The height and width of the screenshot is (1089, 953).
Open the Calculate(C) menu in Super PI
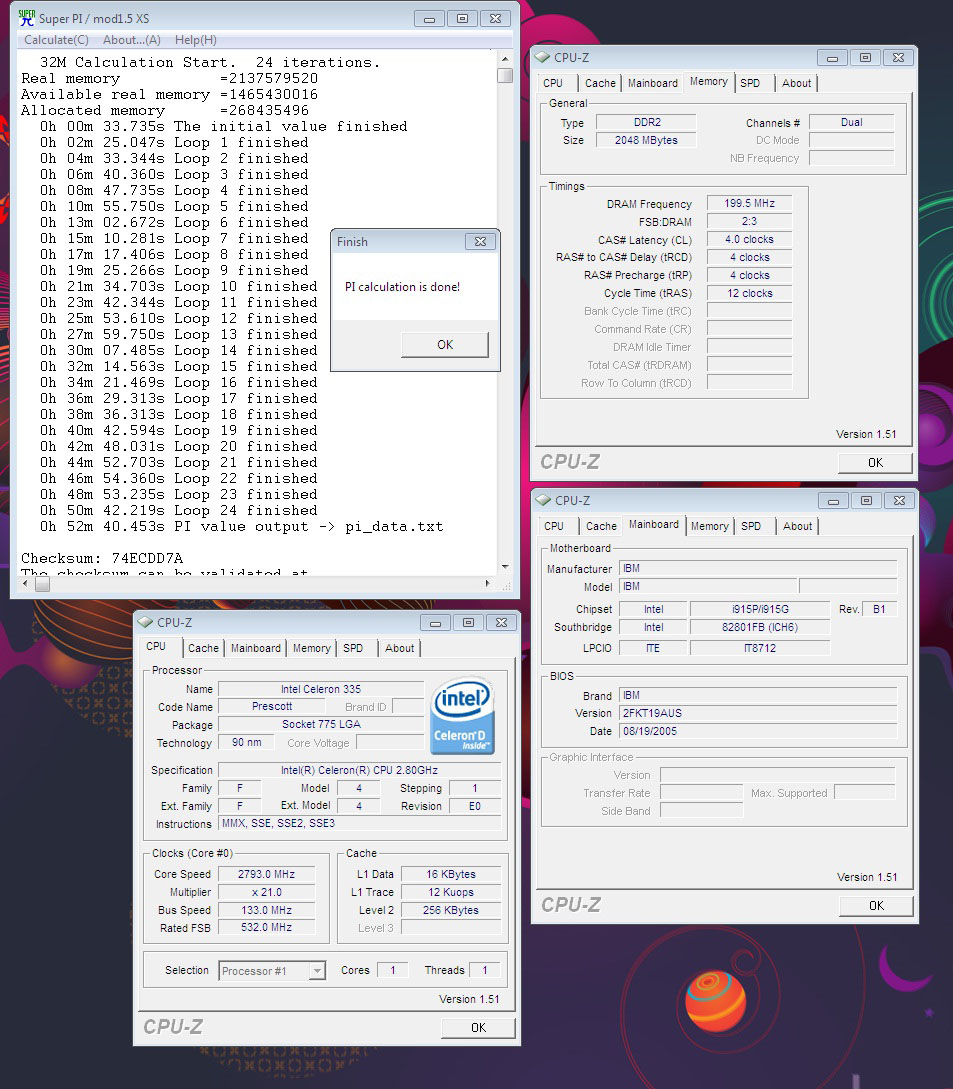pos(56,40)
